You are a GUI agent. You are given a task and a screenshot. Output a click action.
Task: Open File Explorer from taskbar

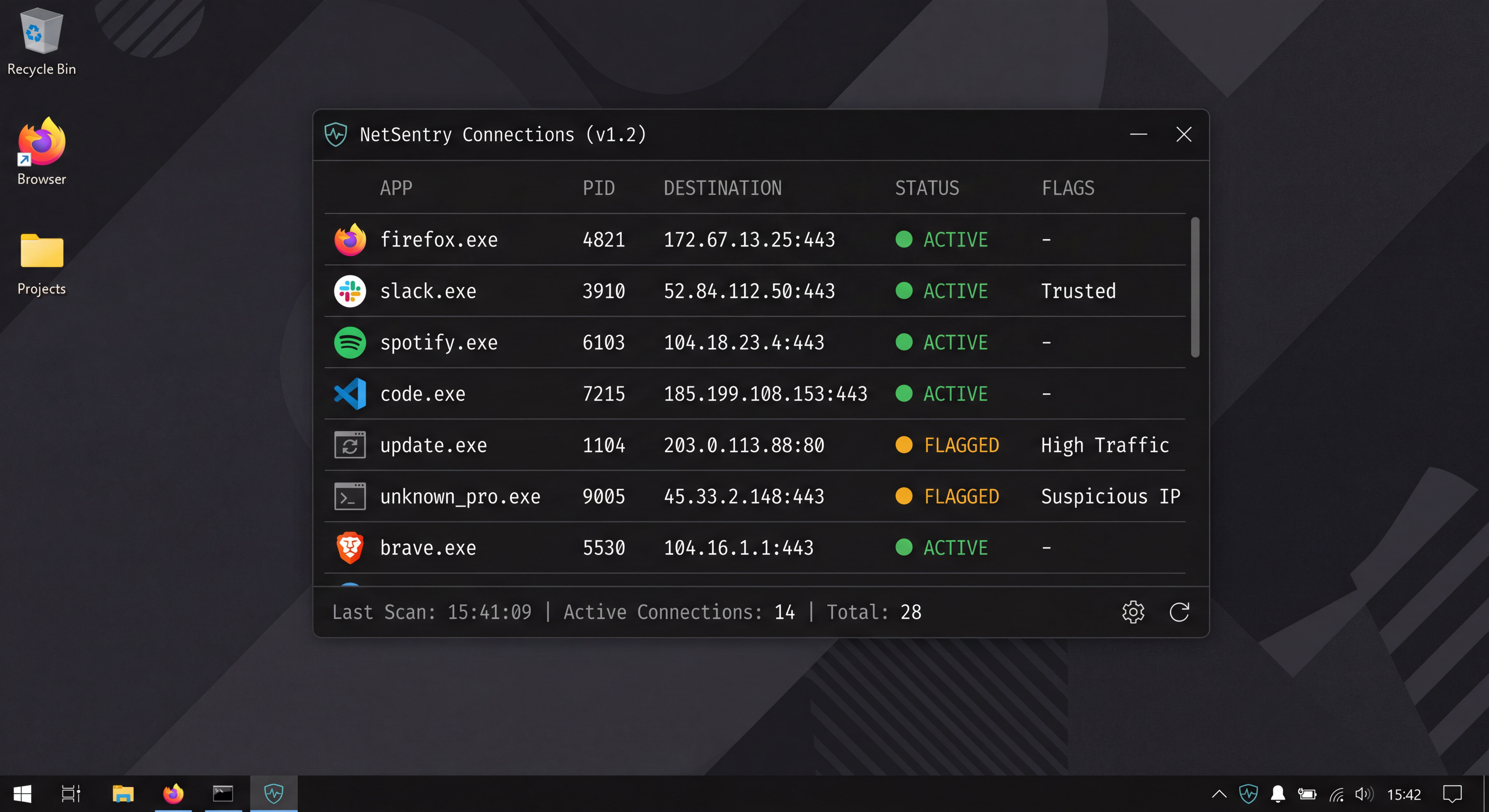(123, 794)
